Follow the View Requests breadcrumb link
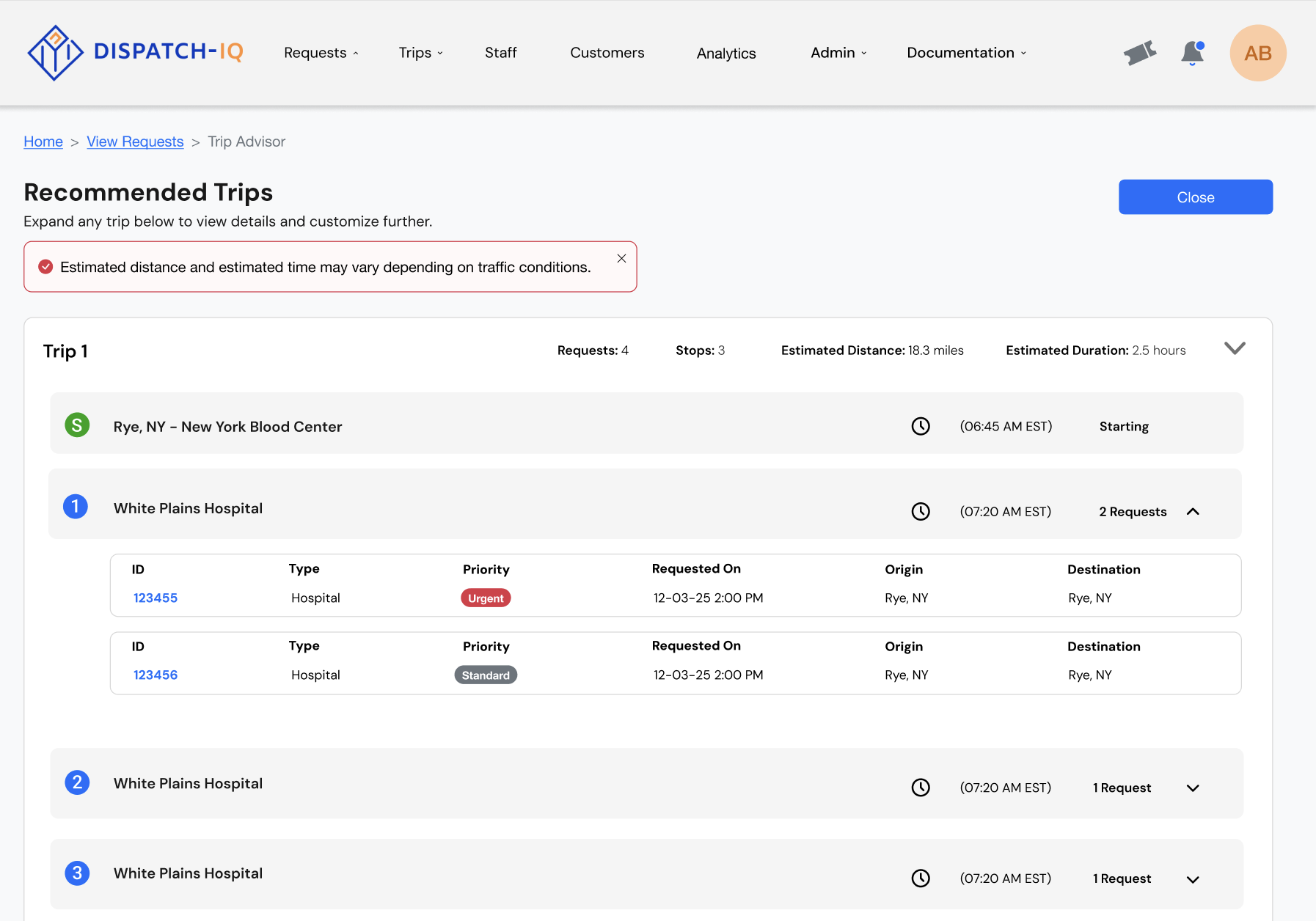This screenshot has height=921, width=1316. (x=135, y=142)
